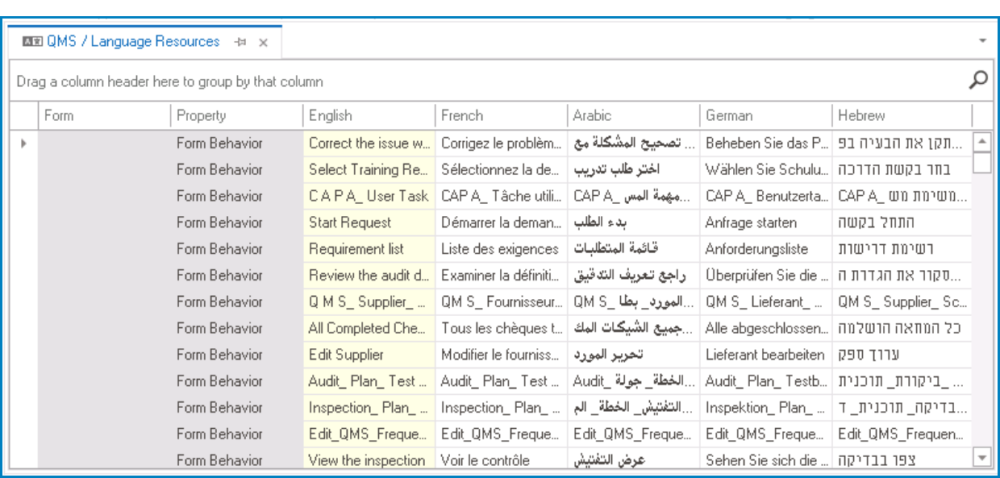Click the Language Resources tab icon
Viewport: 1000px width, 478px height.
tap(32, 42)
